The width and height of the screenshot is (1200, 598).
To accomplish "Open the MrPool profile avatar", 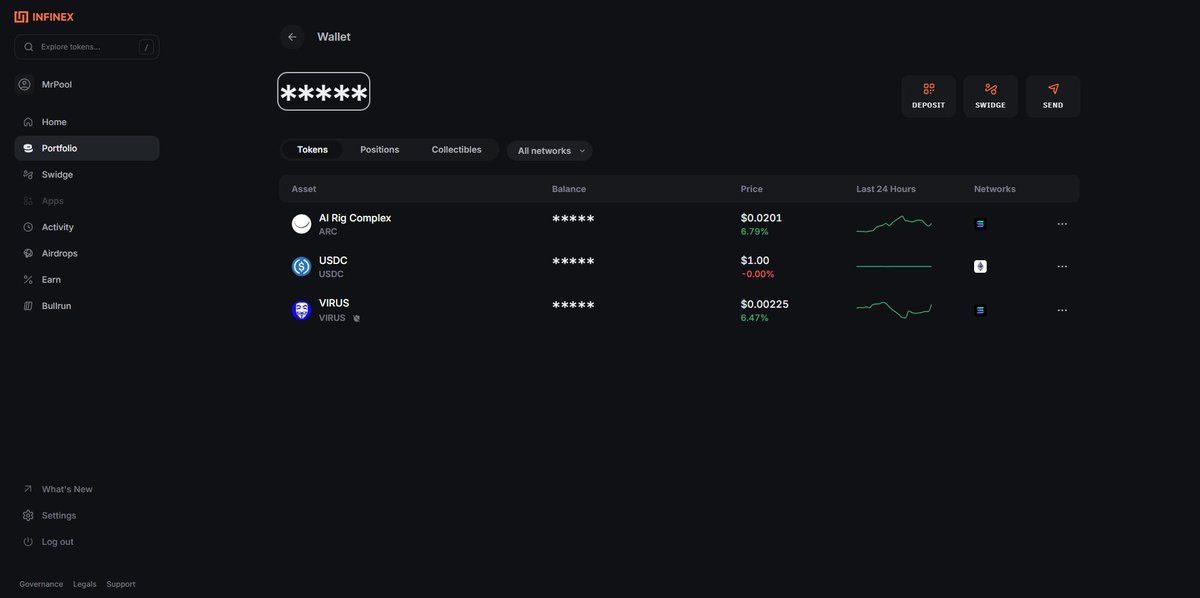I will pyautogui.click(x=25, y=85).
